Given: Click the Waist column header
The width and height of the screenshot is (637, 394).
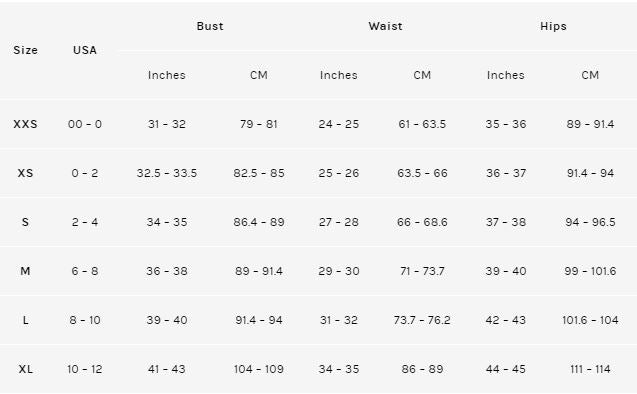Looking at the screenshot, I should point(385,26).
